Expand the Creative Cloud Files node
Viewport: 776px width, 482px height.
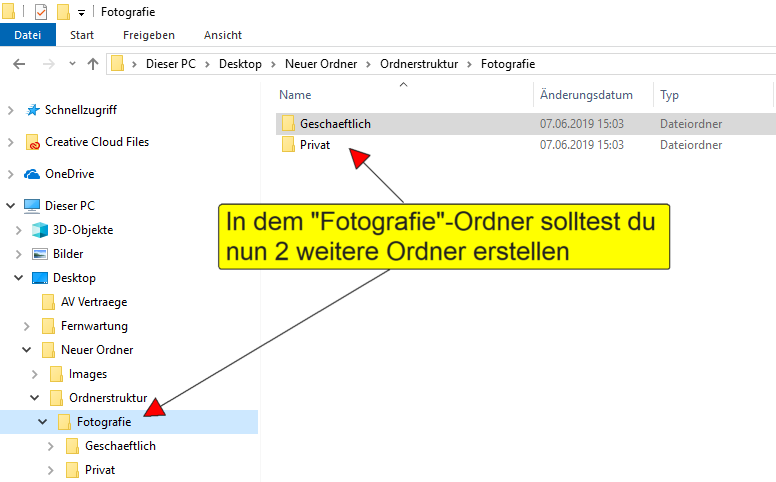click(10, 143)
